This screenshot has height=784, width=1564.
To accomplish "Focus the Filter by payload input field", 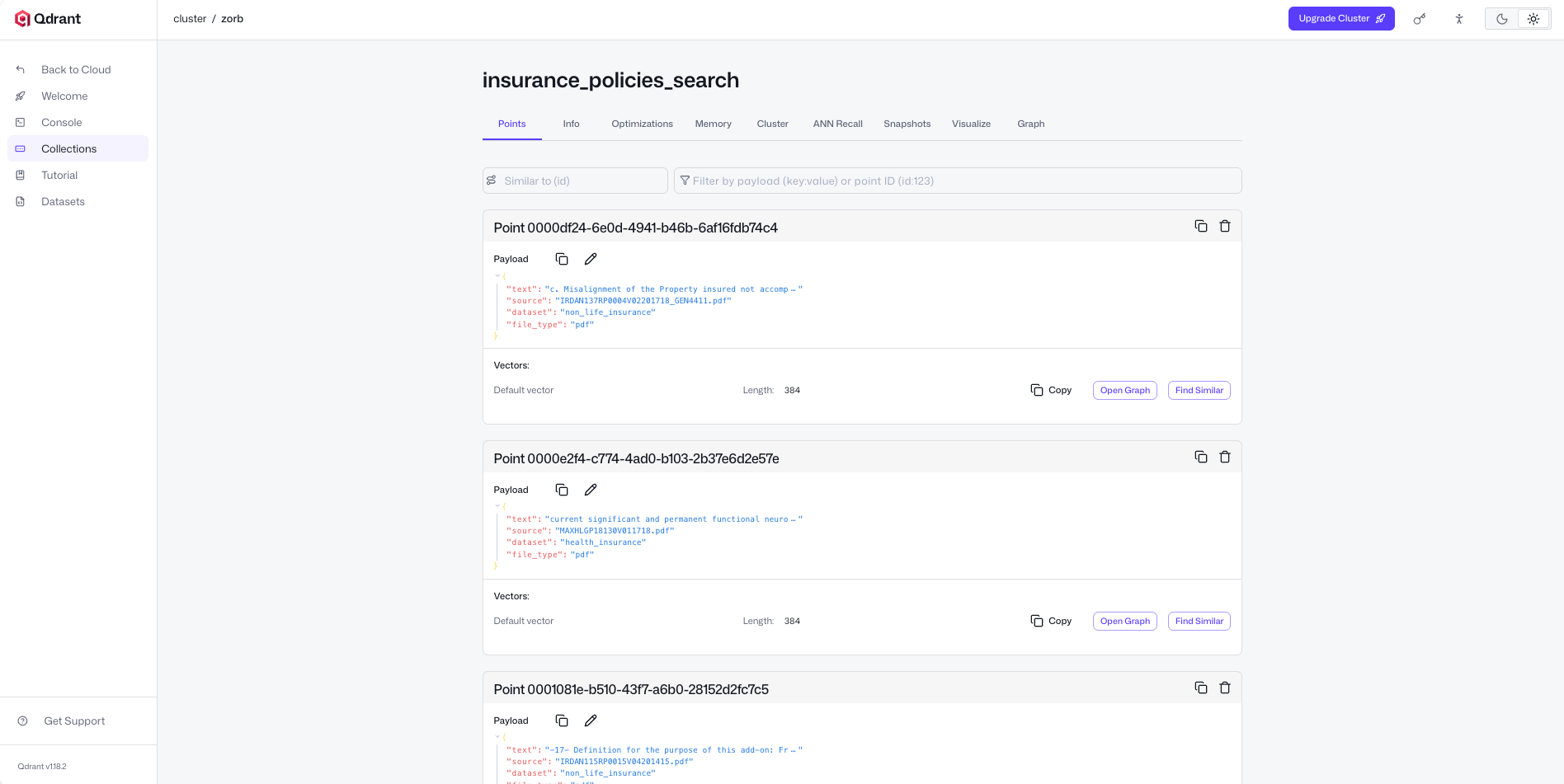I will point(958,181).
